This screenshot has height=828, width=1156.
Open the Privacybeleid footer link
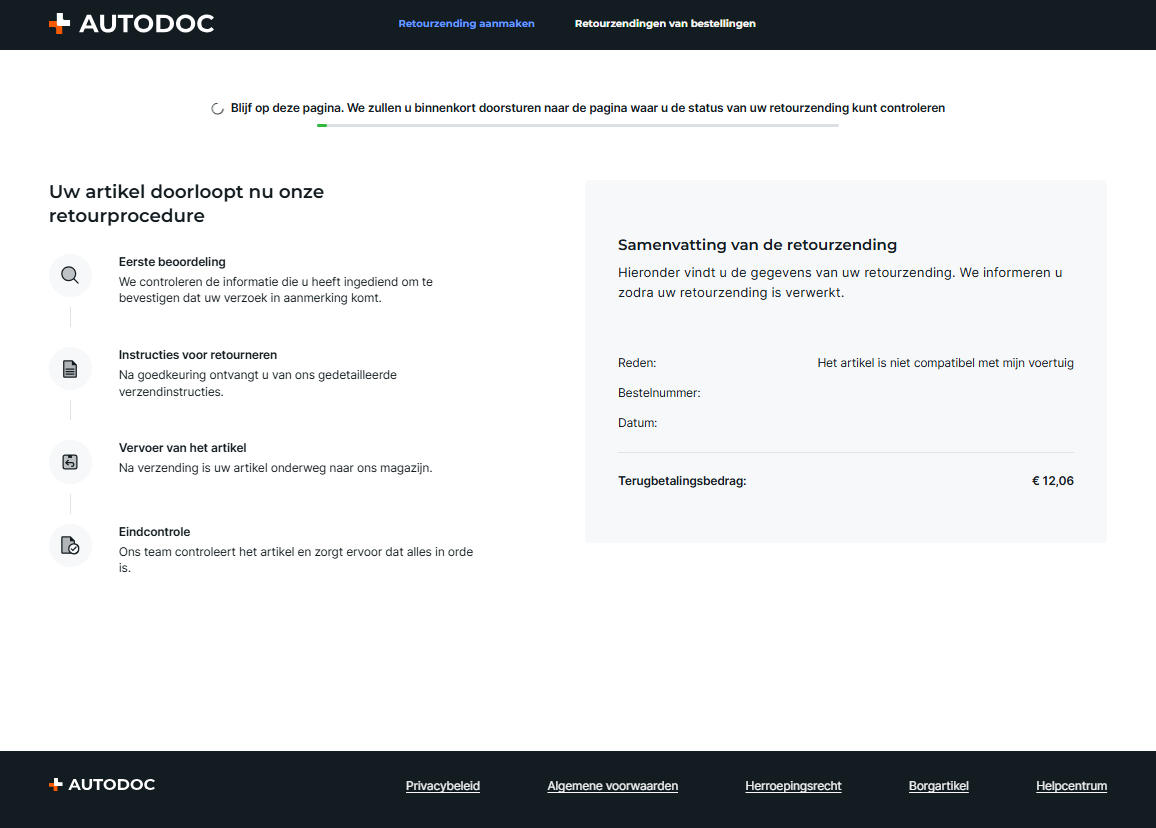coord(443,786)
